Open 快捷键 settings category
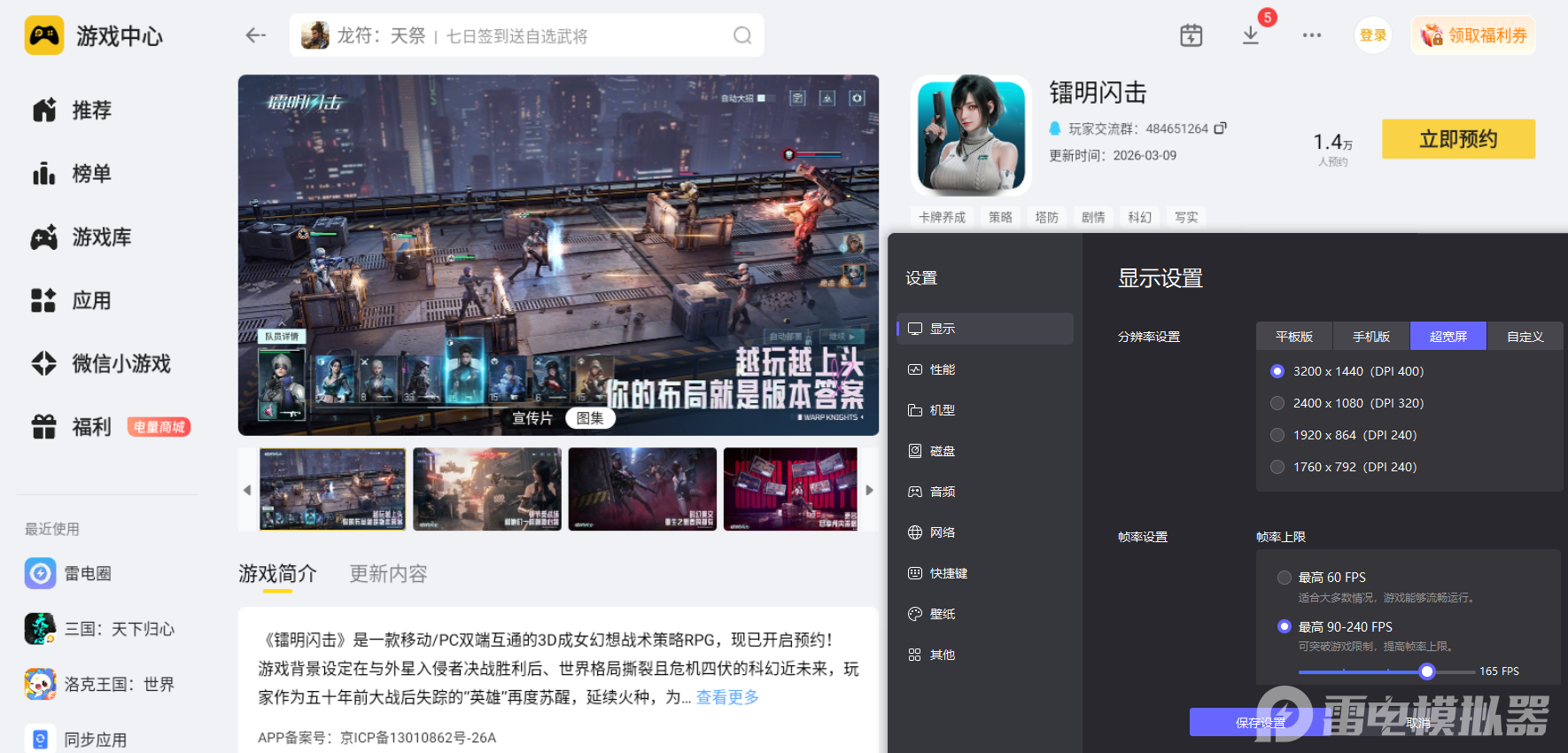The width and height of the screenshot is (1568, 753). tap(985, 573)
